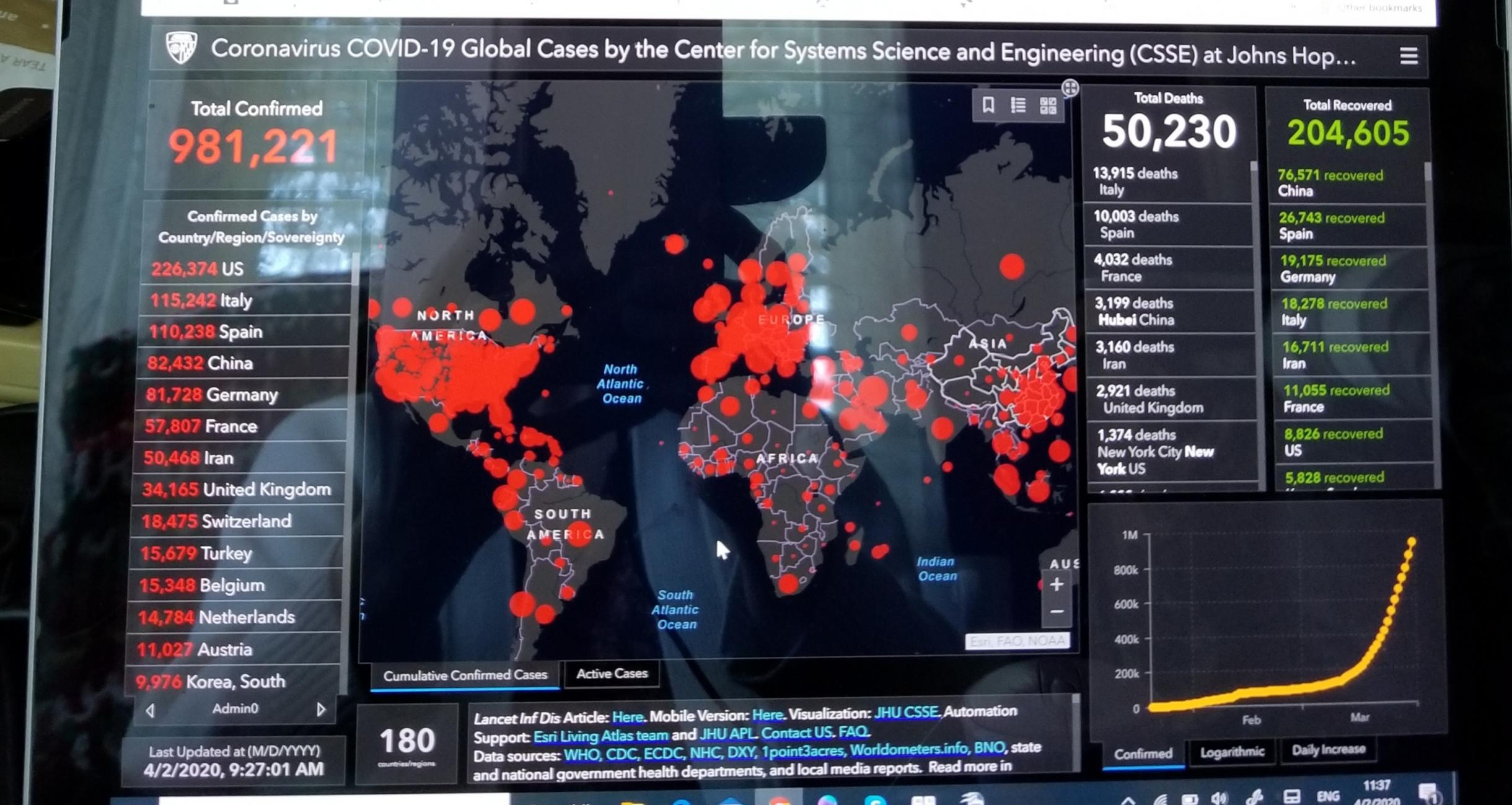This screenshot has height=805, width=1512.
Task: Click the Total Recovered list scrollbar
Action: (1428, 172)
